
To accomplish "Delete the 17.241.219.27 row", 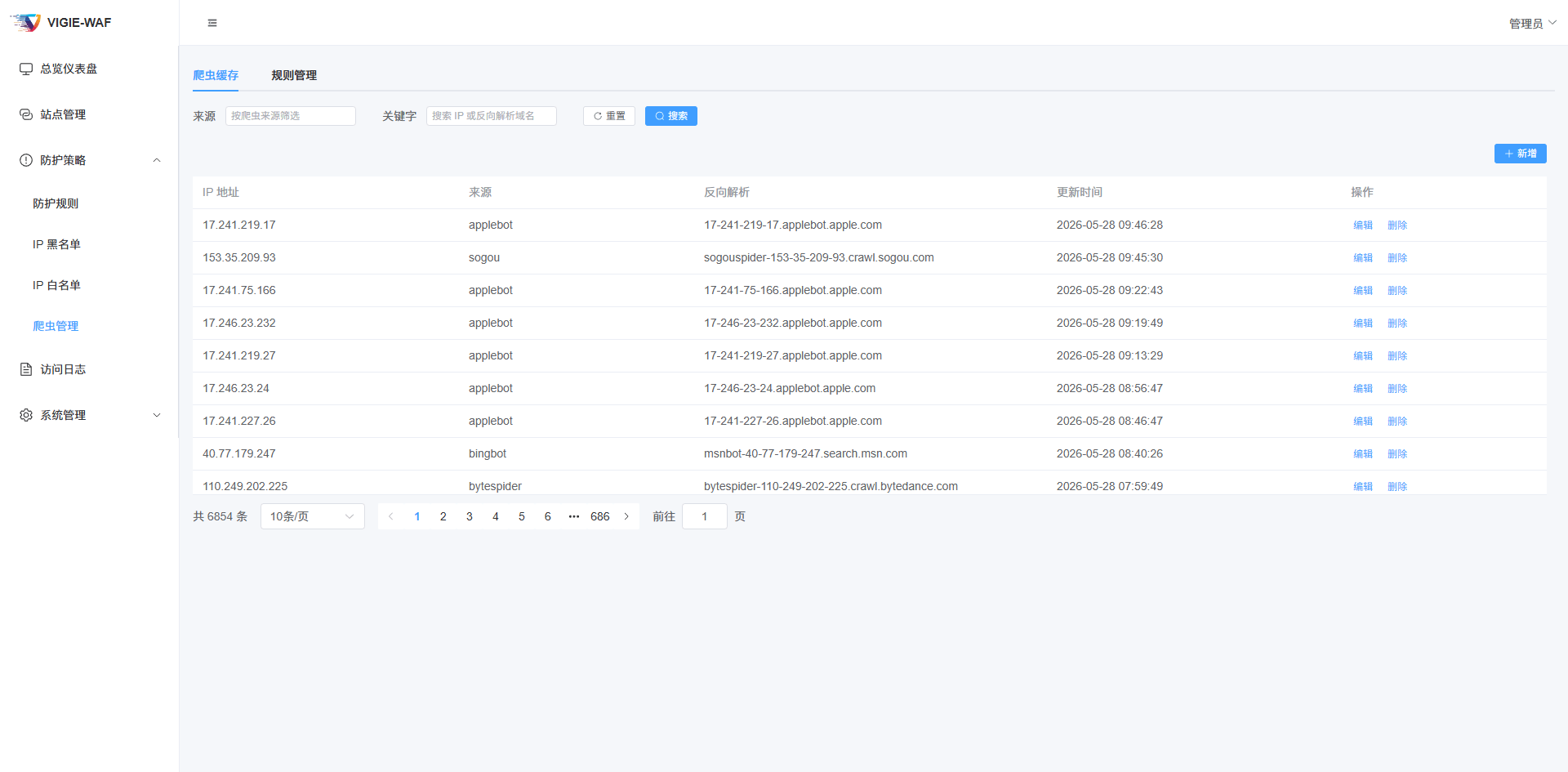I will pos(1397,355).
